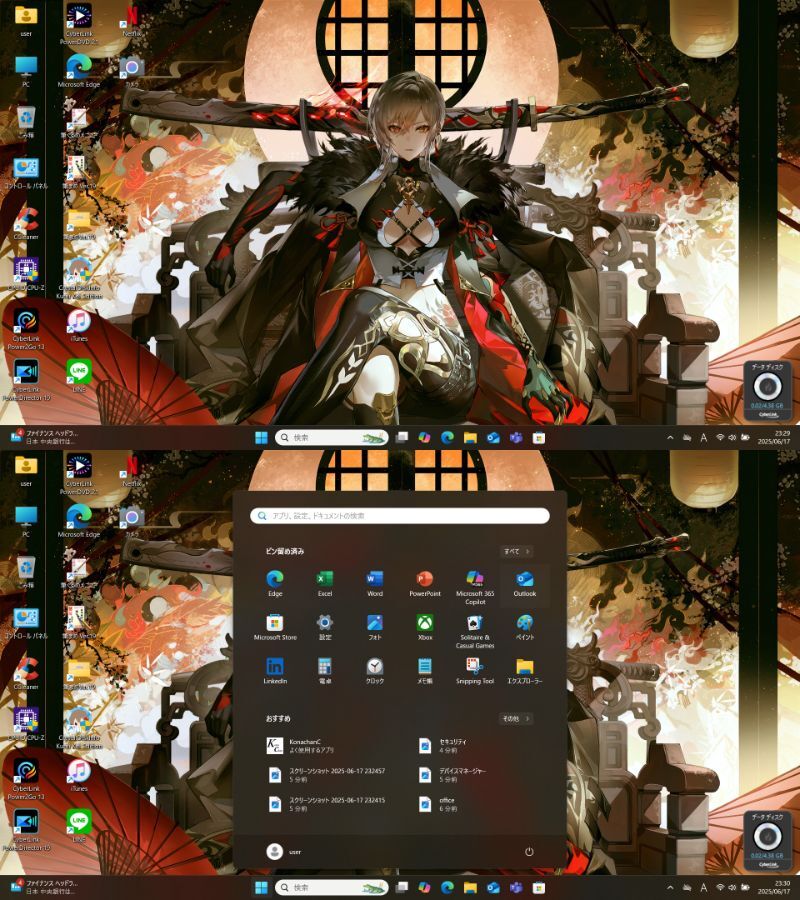Select iTunes desktop icon in lower screenshot
The height and width of the screenshot is (900, 800).
click(79, 775)
